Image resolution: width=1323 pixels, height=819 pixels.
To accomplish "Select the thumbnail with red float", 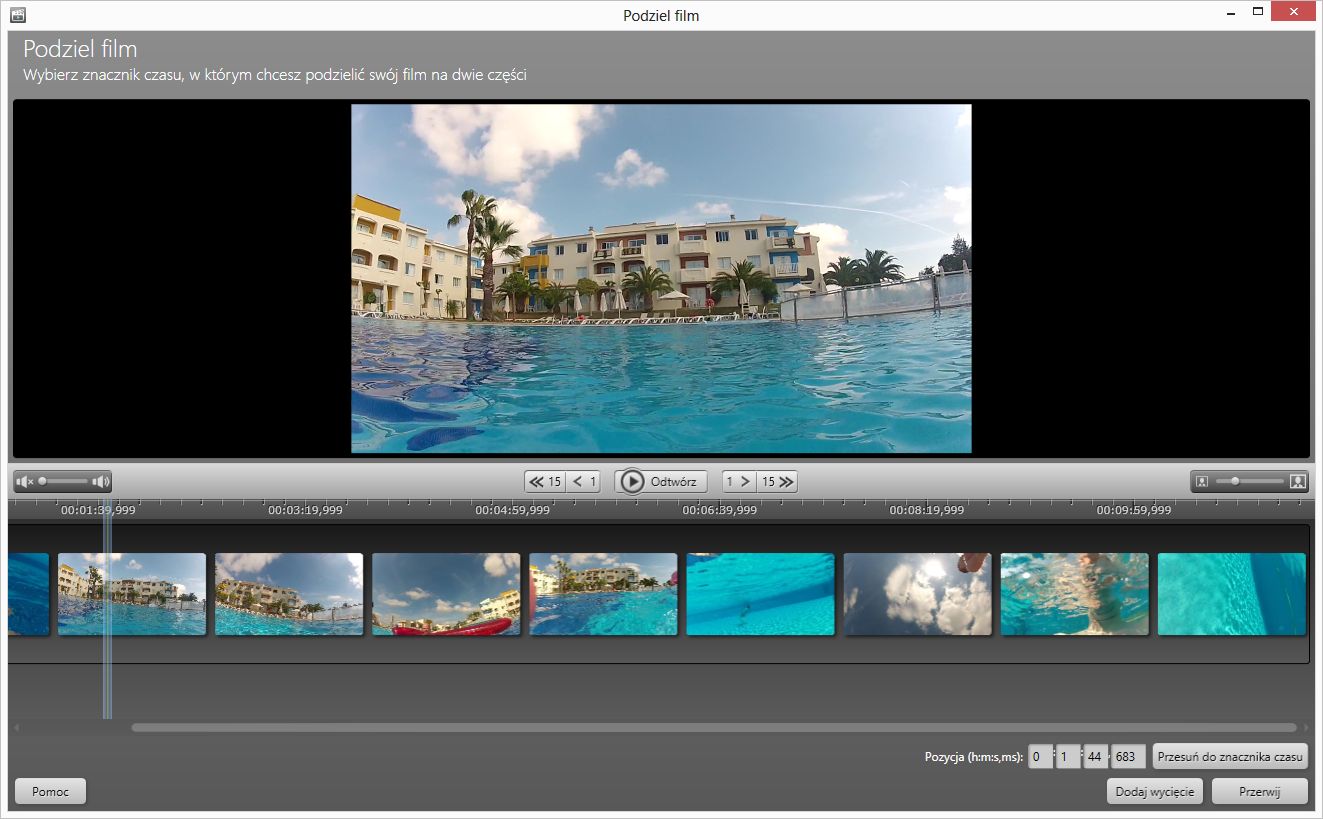I will click(x=446, y=594).
